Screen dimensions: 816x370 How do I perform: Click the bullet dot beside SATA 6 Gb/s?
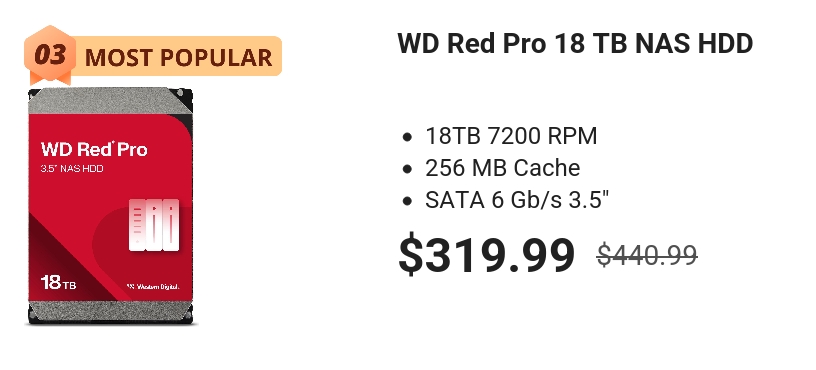click(x=407, y=201)
